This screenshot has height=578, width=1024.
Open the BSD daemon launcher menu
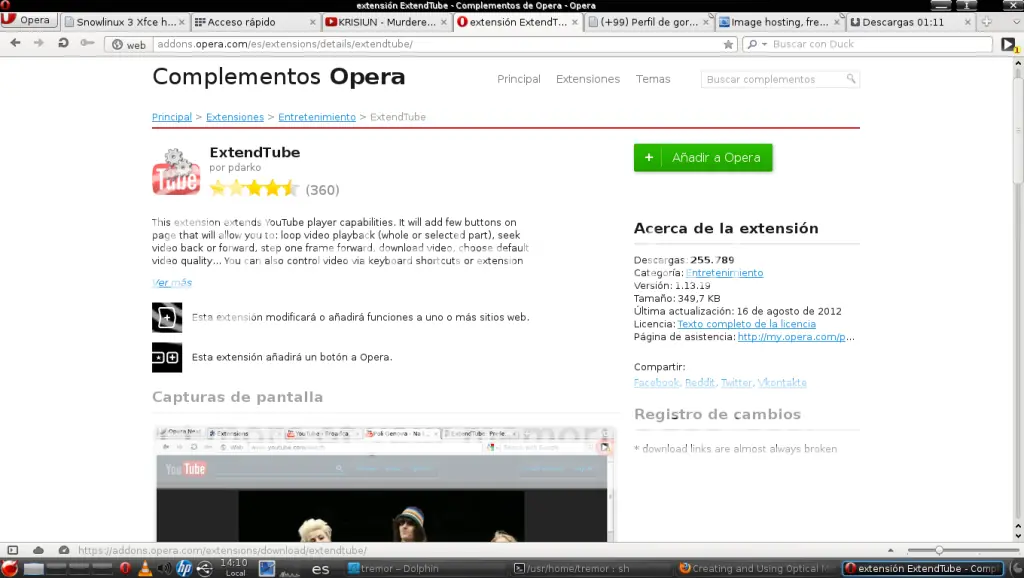[9, 568]
